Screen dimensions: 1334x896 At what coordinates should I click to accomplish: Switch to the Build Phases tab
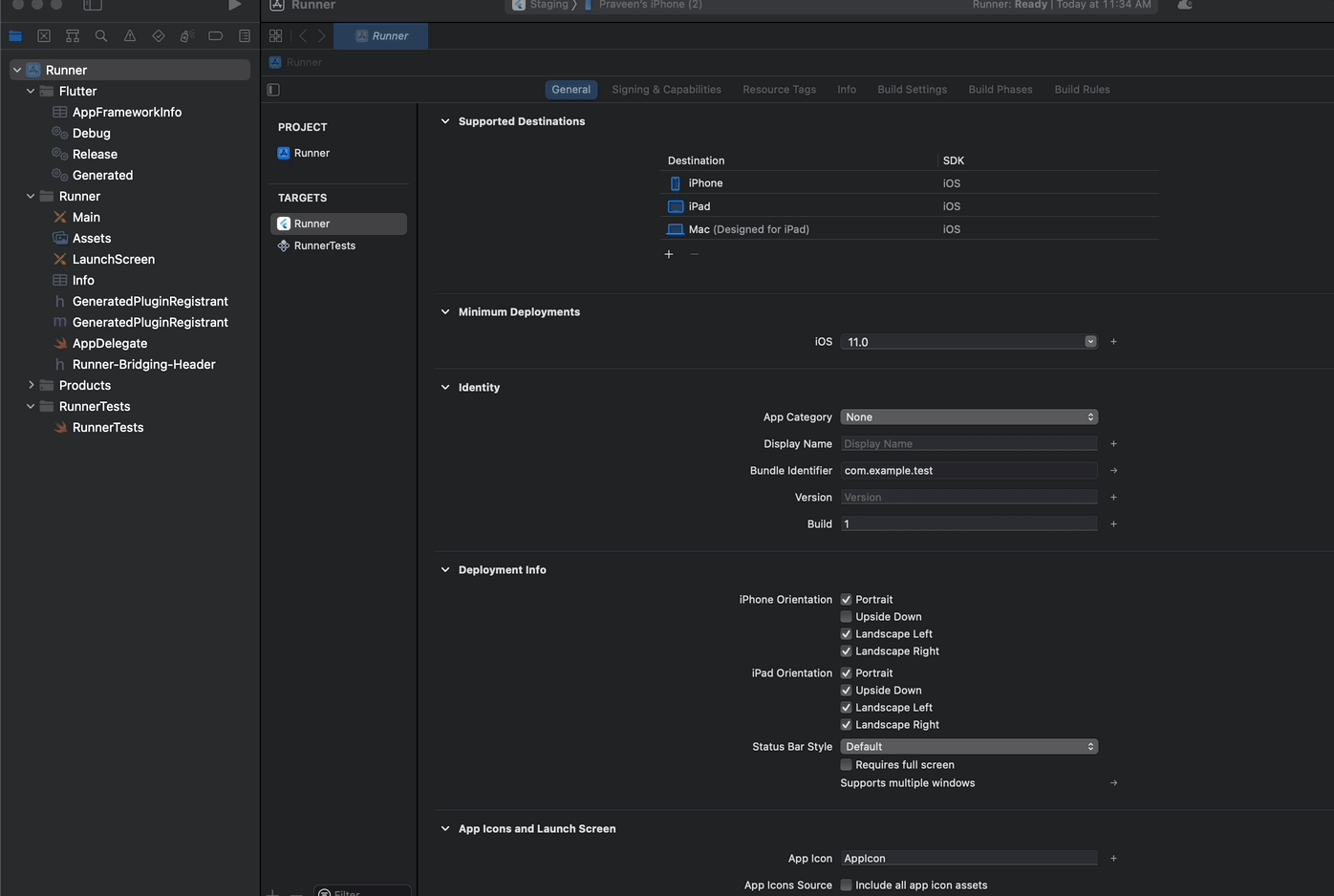tap(1000, 90)
